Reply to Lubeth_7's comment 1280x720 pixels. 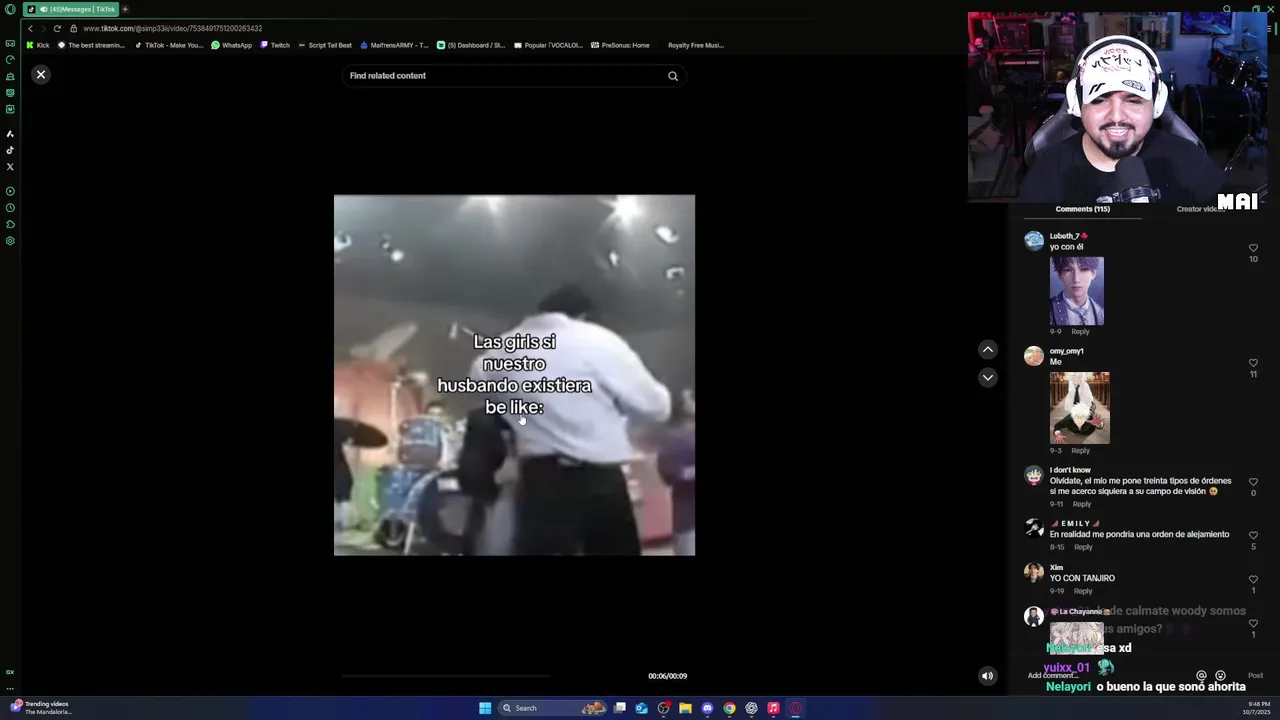[1080, 332]
